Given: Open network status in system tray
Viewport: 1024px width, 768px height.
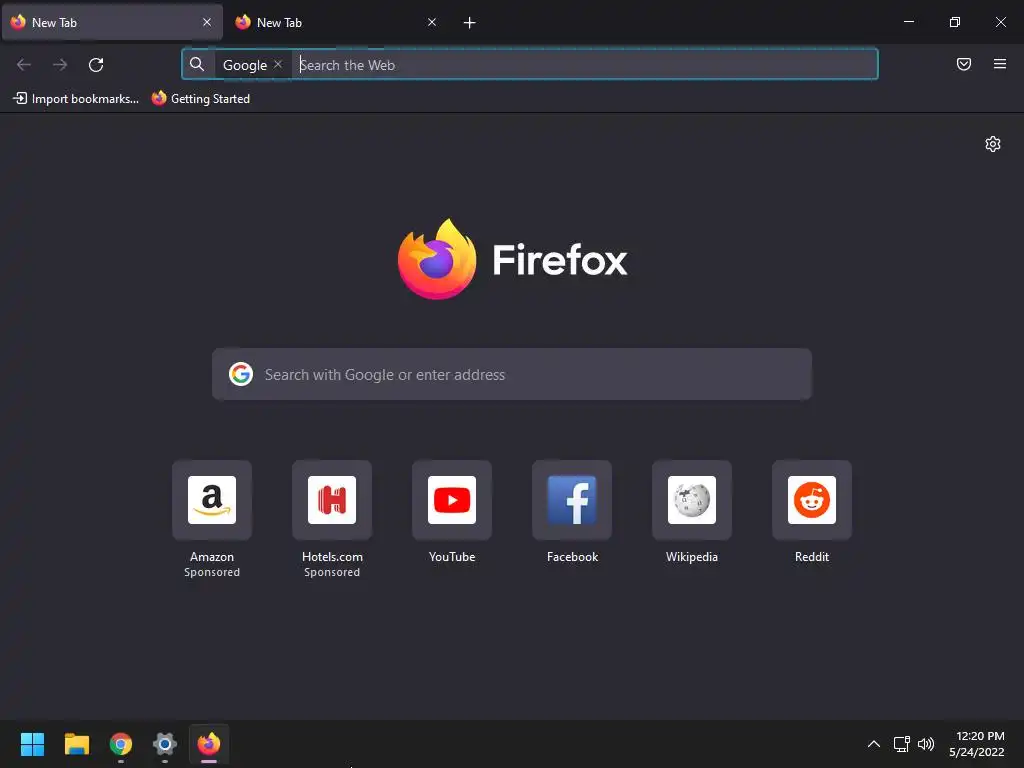Looking at the screenshot, I should pyautogui.click(x=902, y=744).
